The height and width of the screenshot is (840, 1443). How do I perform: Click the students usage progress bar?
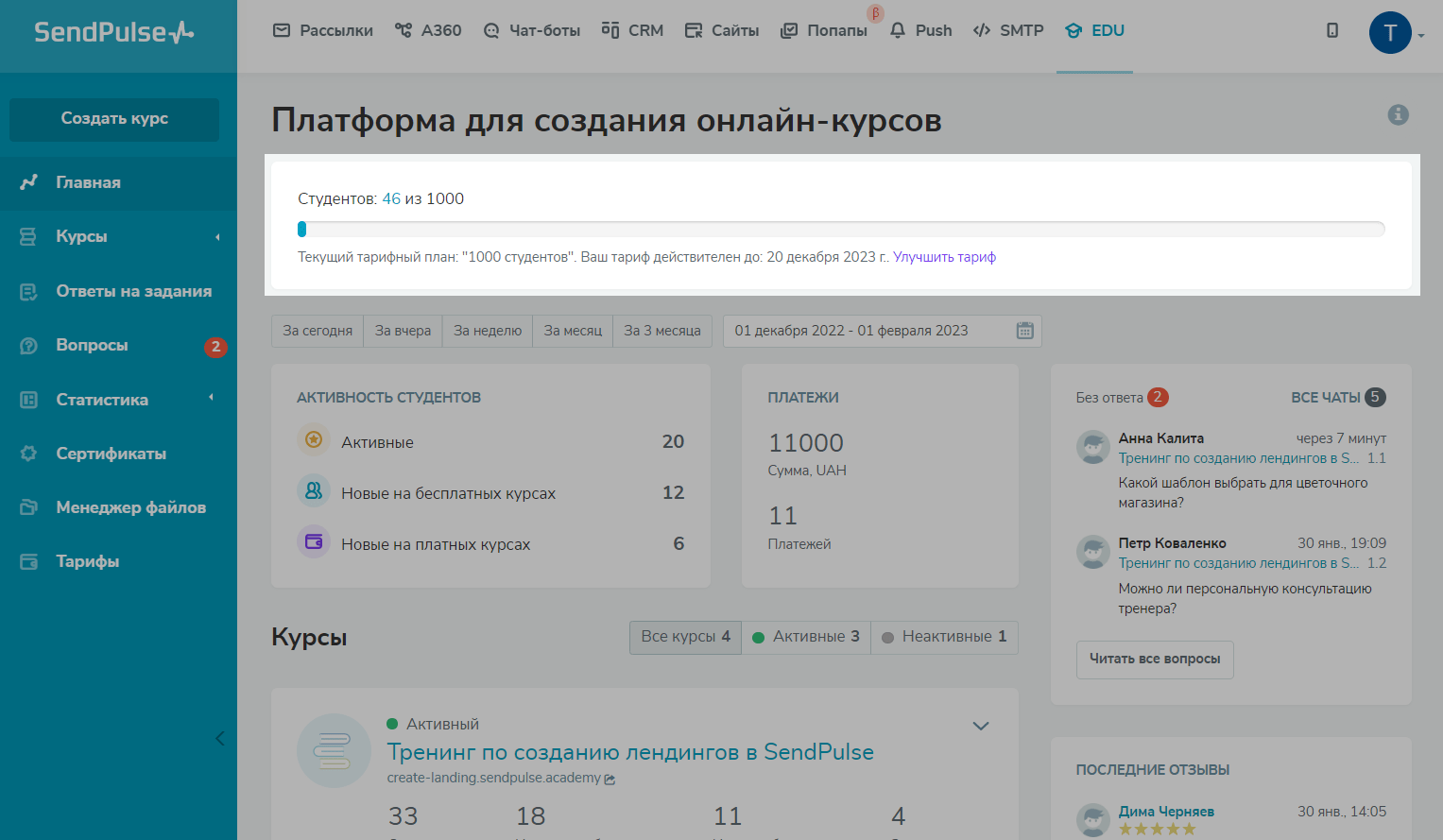[x=841, y=229]
